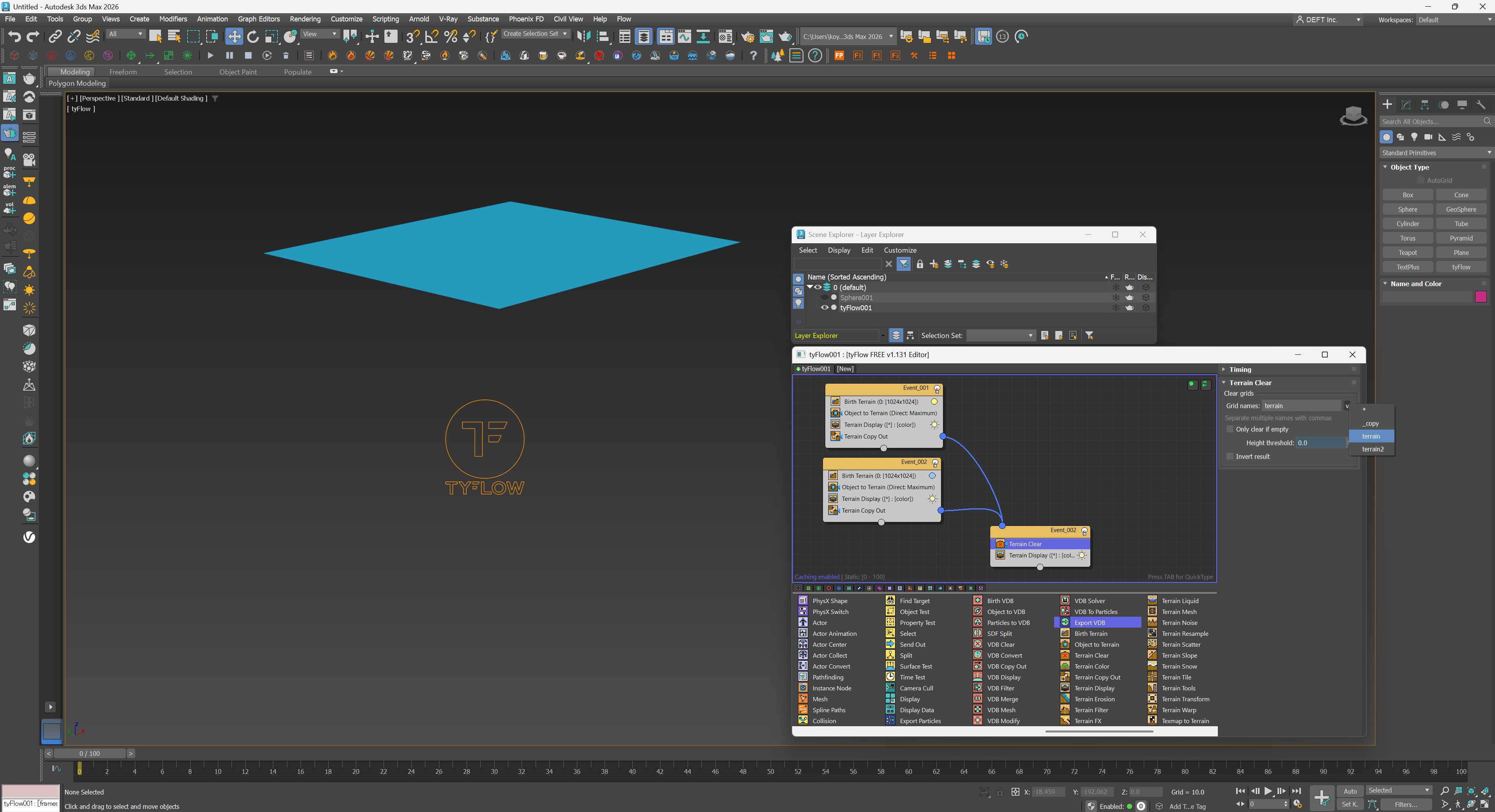1495x812 pixels.
Task: Open the Phoenix FD menu
Action: point(526,19)
